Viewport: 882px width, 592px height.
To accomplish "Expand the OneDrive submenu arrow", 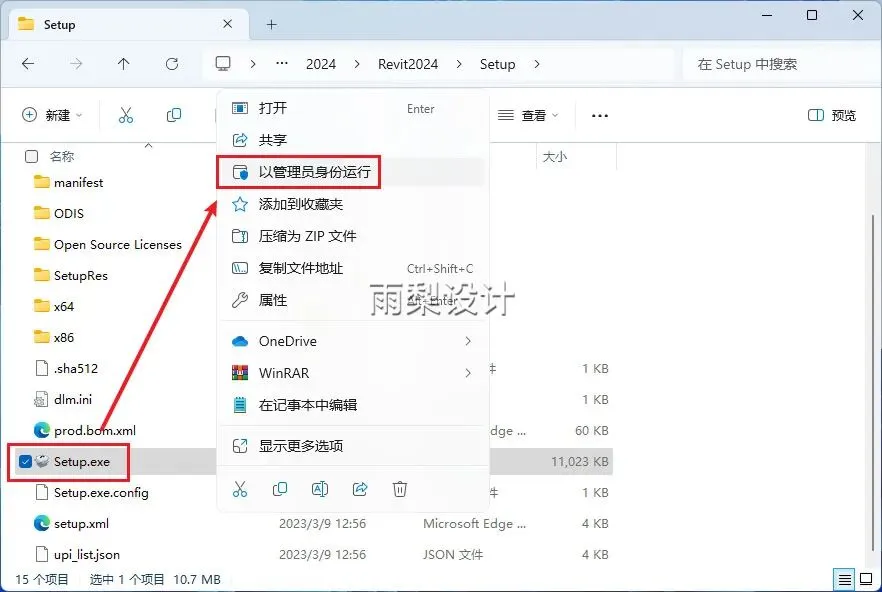I will [x=468, y=341].
